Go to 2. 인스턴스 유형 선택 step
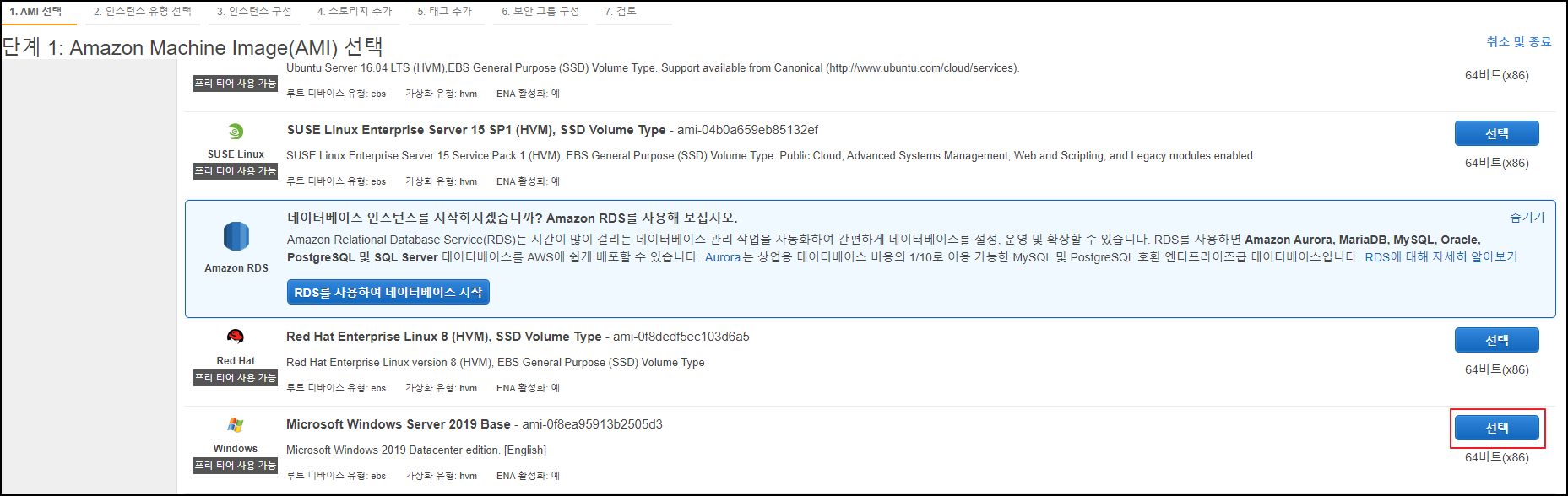Image resolution: width=1568 pixels, height=496 pixels. tap(142, 12)
